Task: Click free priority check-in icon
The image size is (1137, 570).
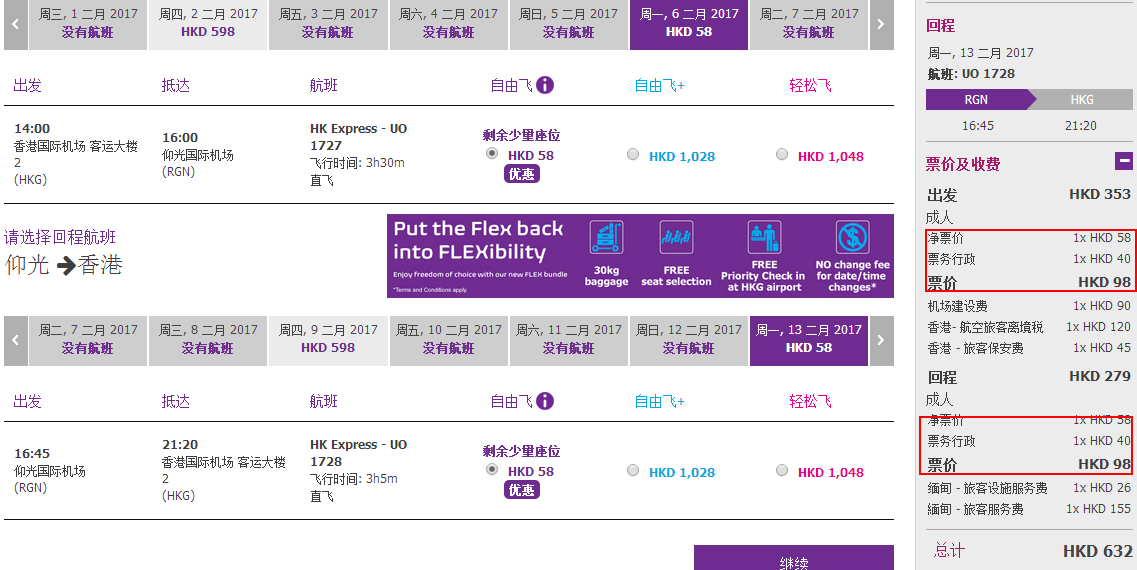Action: point(764,237)
